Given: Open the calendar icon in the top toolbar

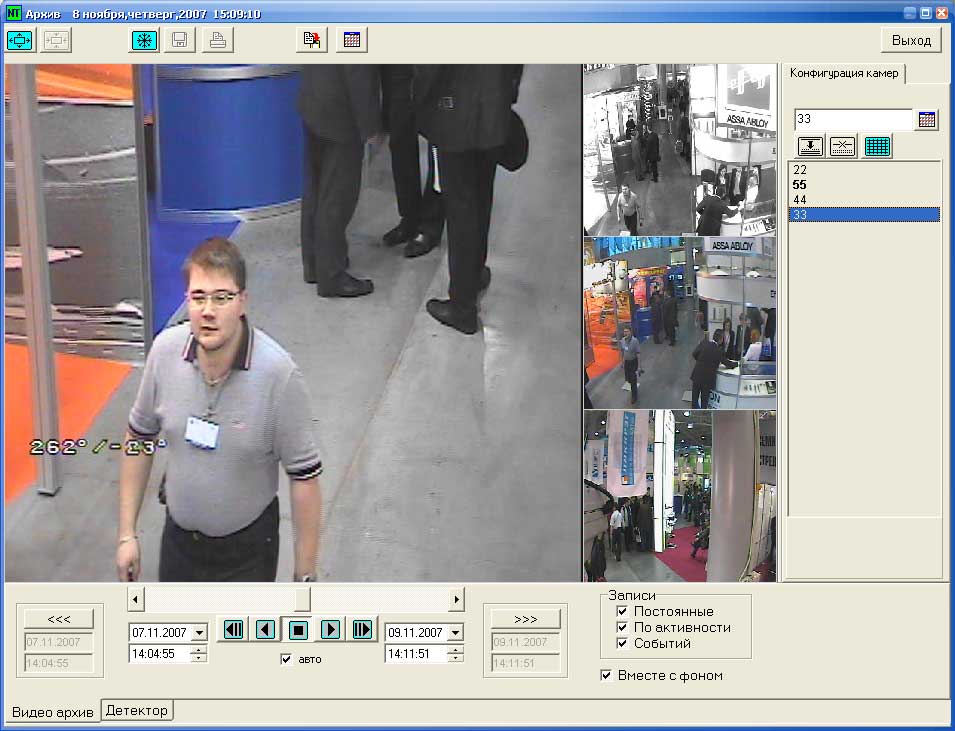Looking at the screenshot, I should click(352, 41).
